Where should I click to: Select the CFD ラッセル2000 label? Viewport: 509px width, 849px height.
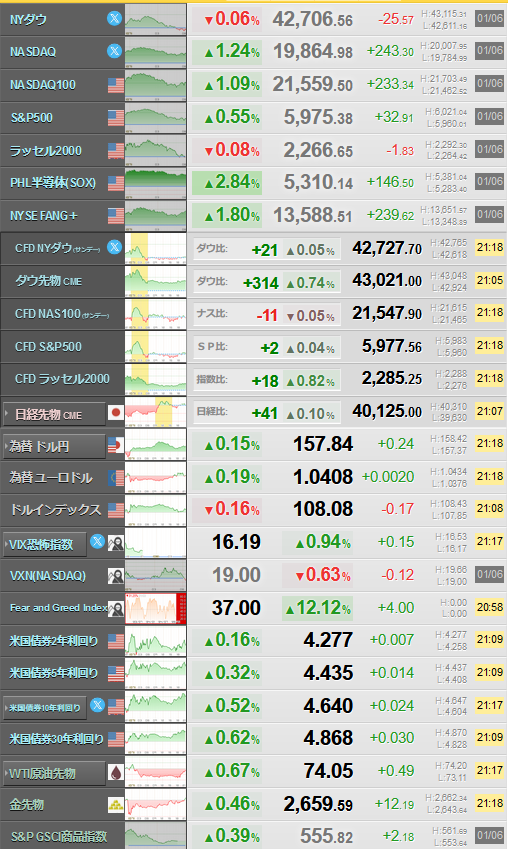[x=62, y=378]
